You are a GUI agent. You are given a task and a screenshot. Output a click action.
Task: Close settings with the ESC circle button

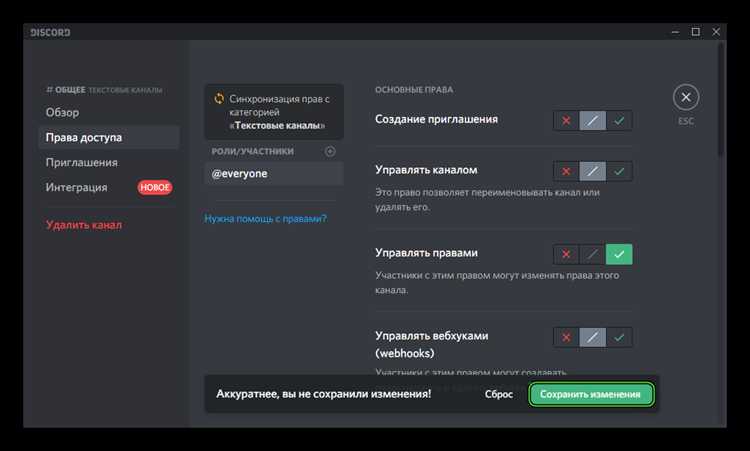(x=686, y=98)
